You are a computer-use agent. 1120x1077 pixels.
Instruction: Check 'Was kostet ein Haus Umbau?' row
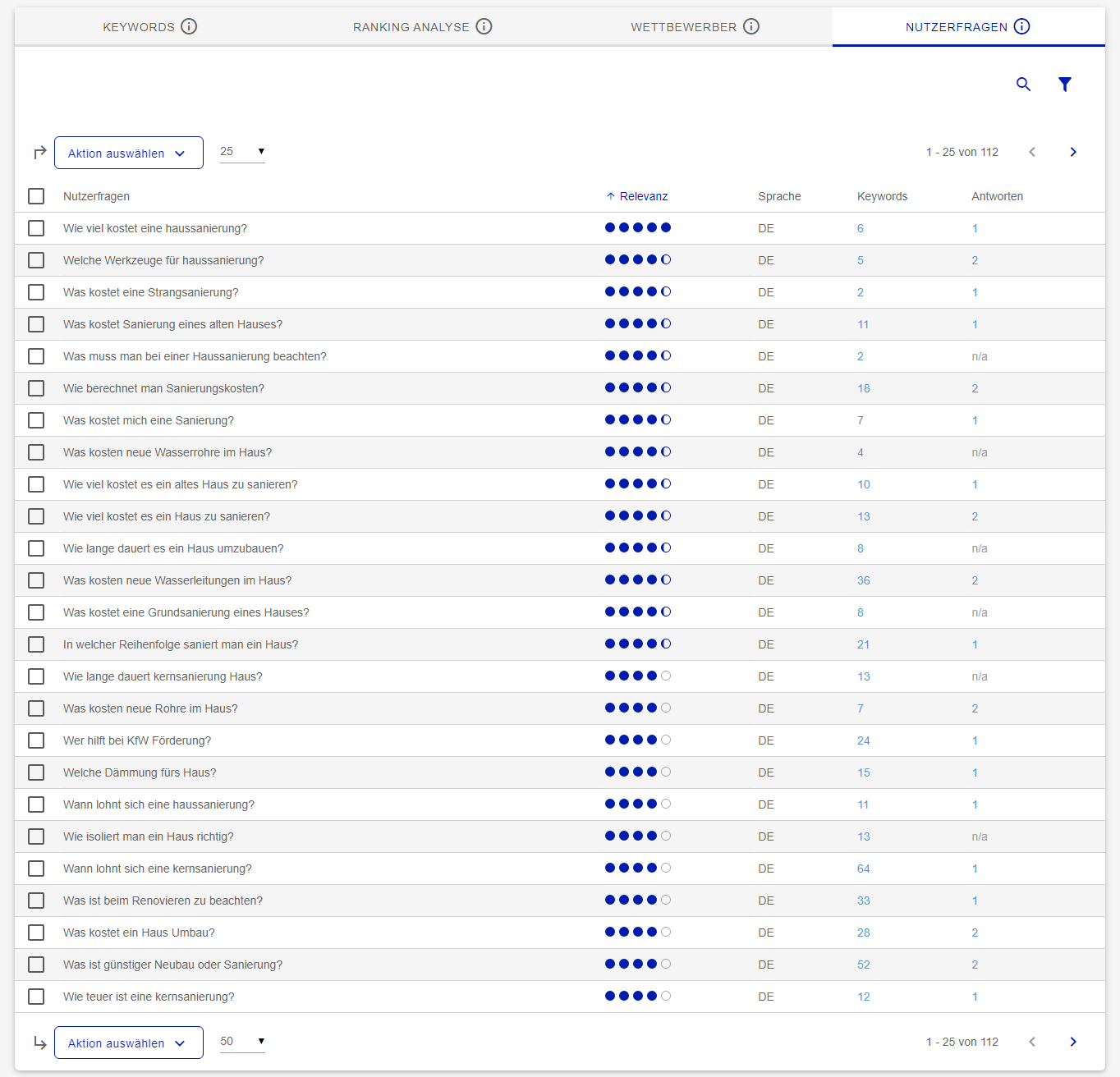pos(36,933)
